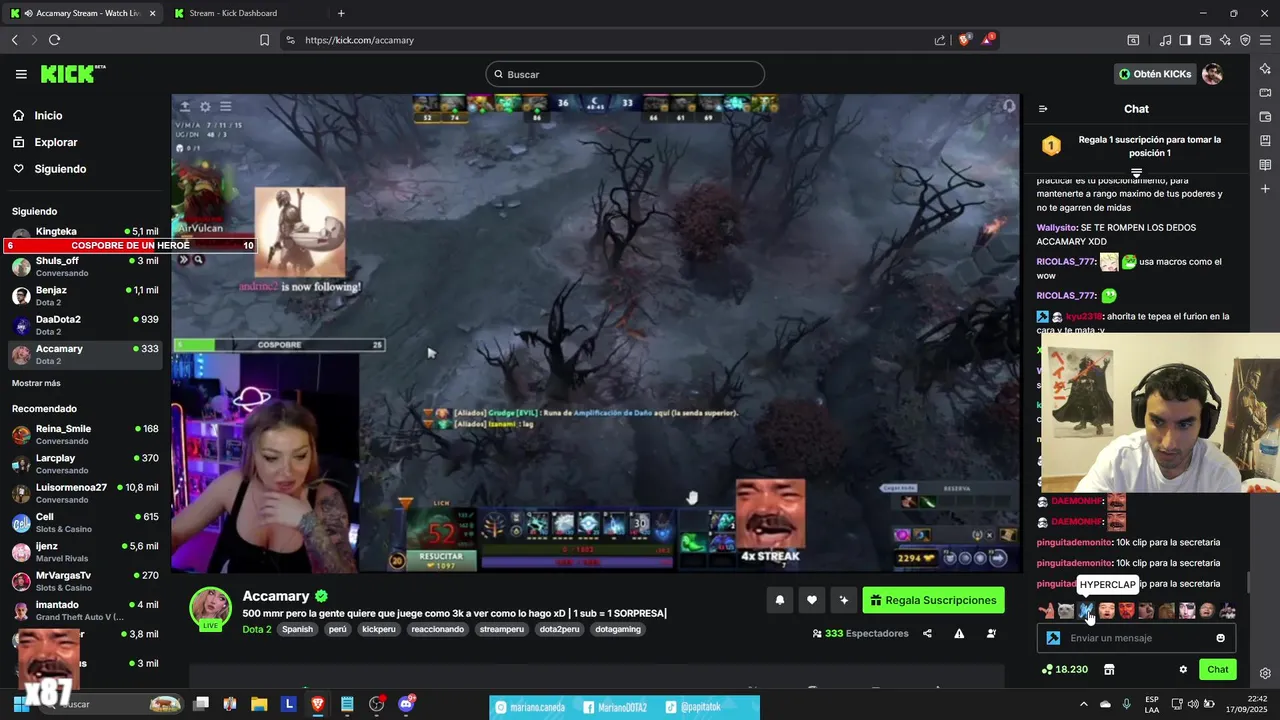
Task: Select the perú tag
Action: [x=338, y=629]
